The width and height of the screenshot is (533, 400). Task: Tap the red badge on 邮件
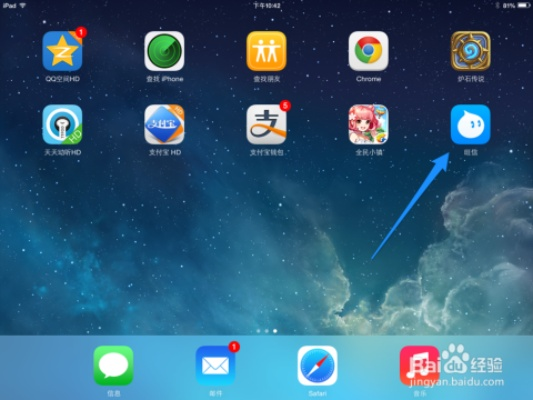234,347
